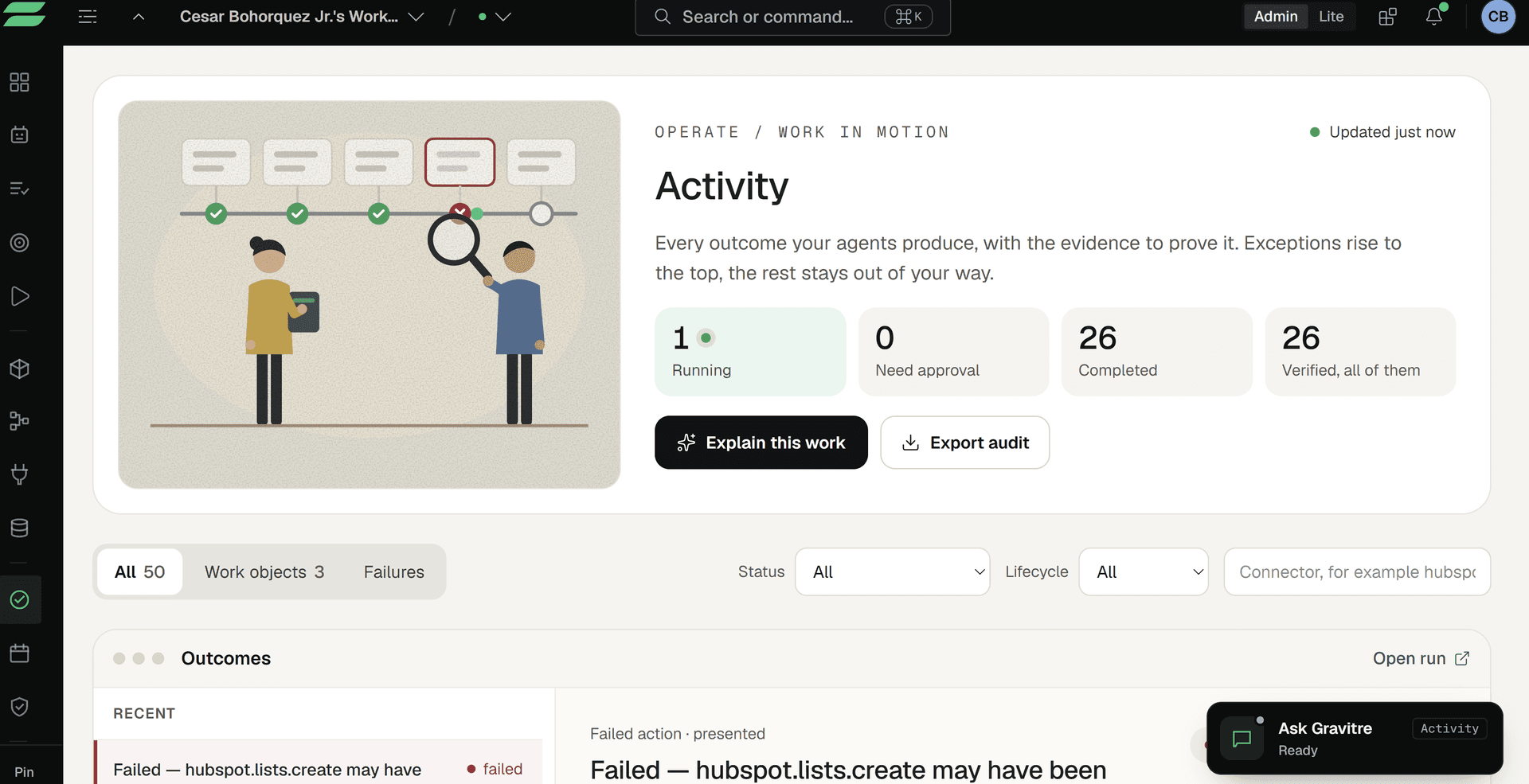Open the play runs sidebar icon
1529x784 pixels.
(x=20, y=296)
